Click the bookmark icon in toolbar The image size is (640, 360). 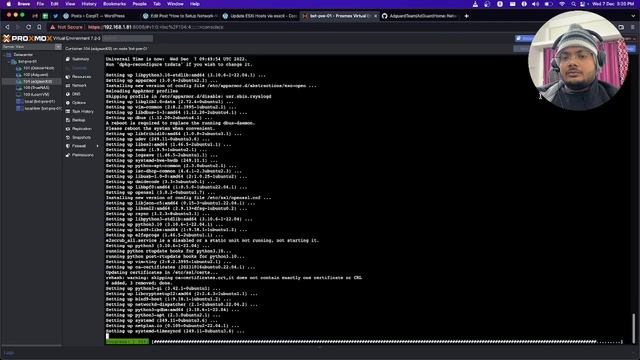tap(39, 27)
